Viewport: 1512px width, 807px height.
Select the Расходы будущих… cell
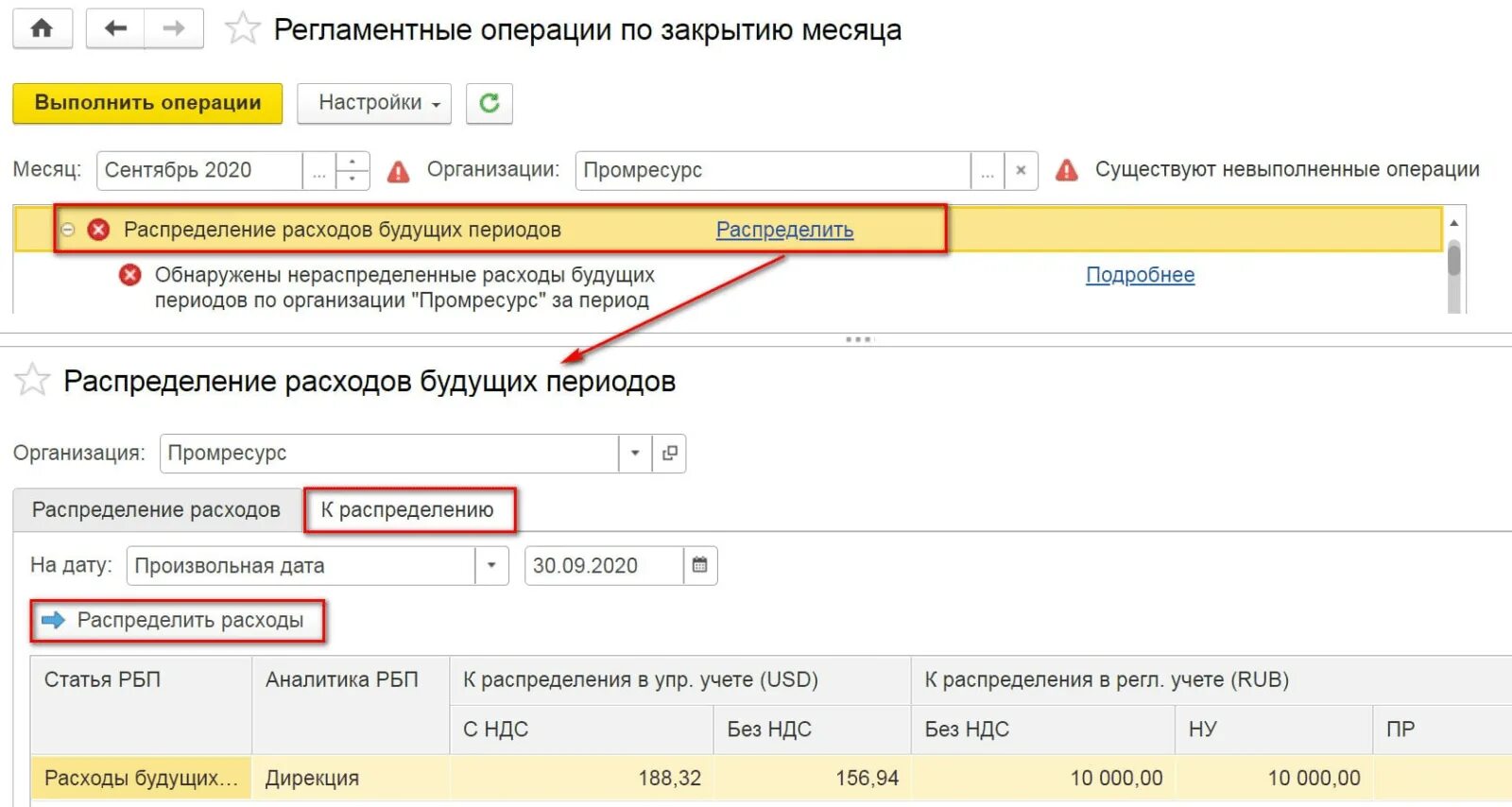[142, 778]
